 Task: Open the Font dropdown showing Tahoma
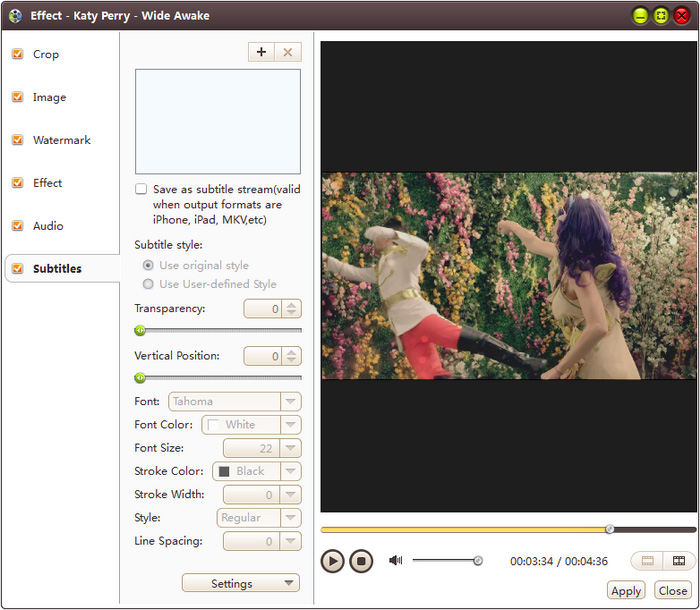coord(235,401)
